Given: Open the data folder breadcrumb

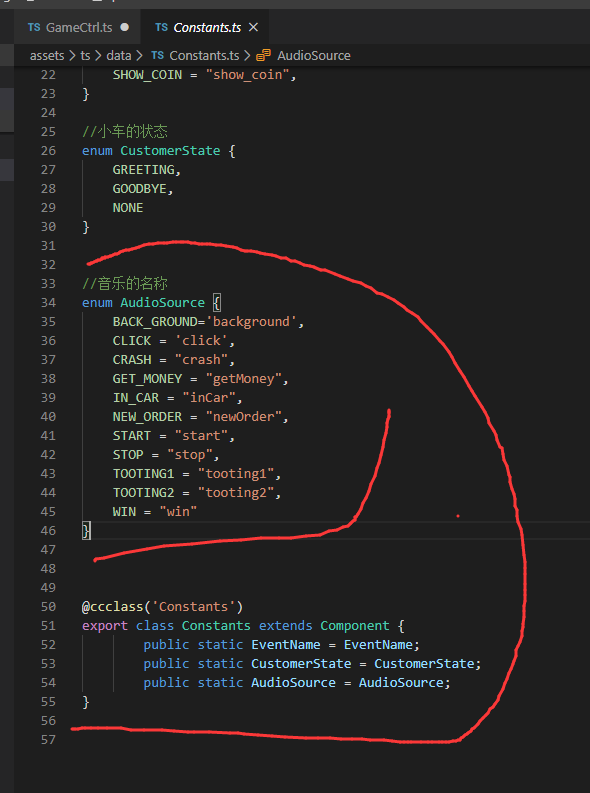Looking at the screenshot, I should 119,56.
